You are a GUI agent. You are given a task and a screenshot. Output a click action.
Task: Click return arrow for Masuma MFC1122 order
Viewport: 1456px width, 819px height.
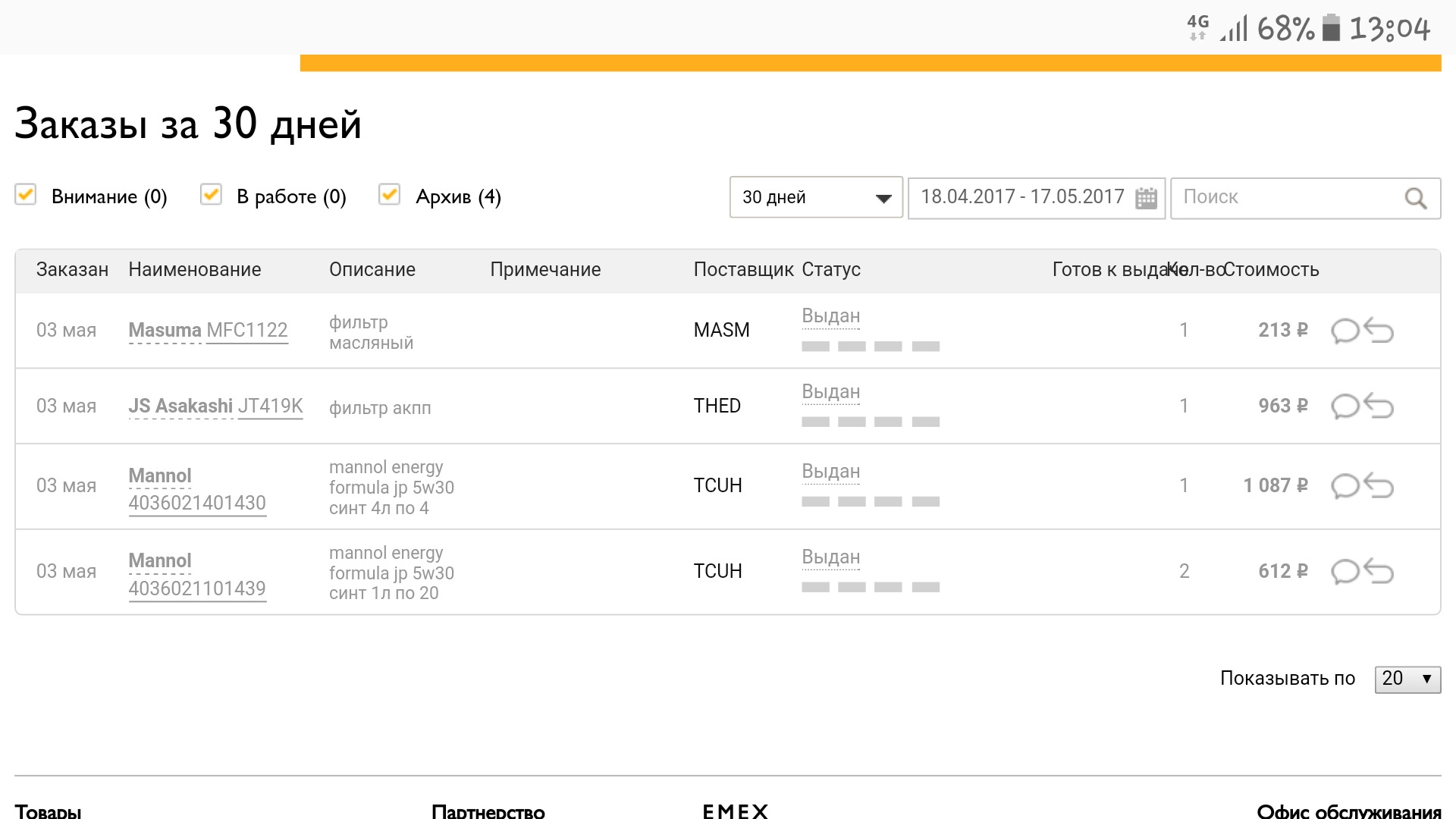(1379, 331)
